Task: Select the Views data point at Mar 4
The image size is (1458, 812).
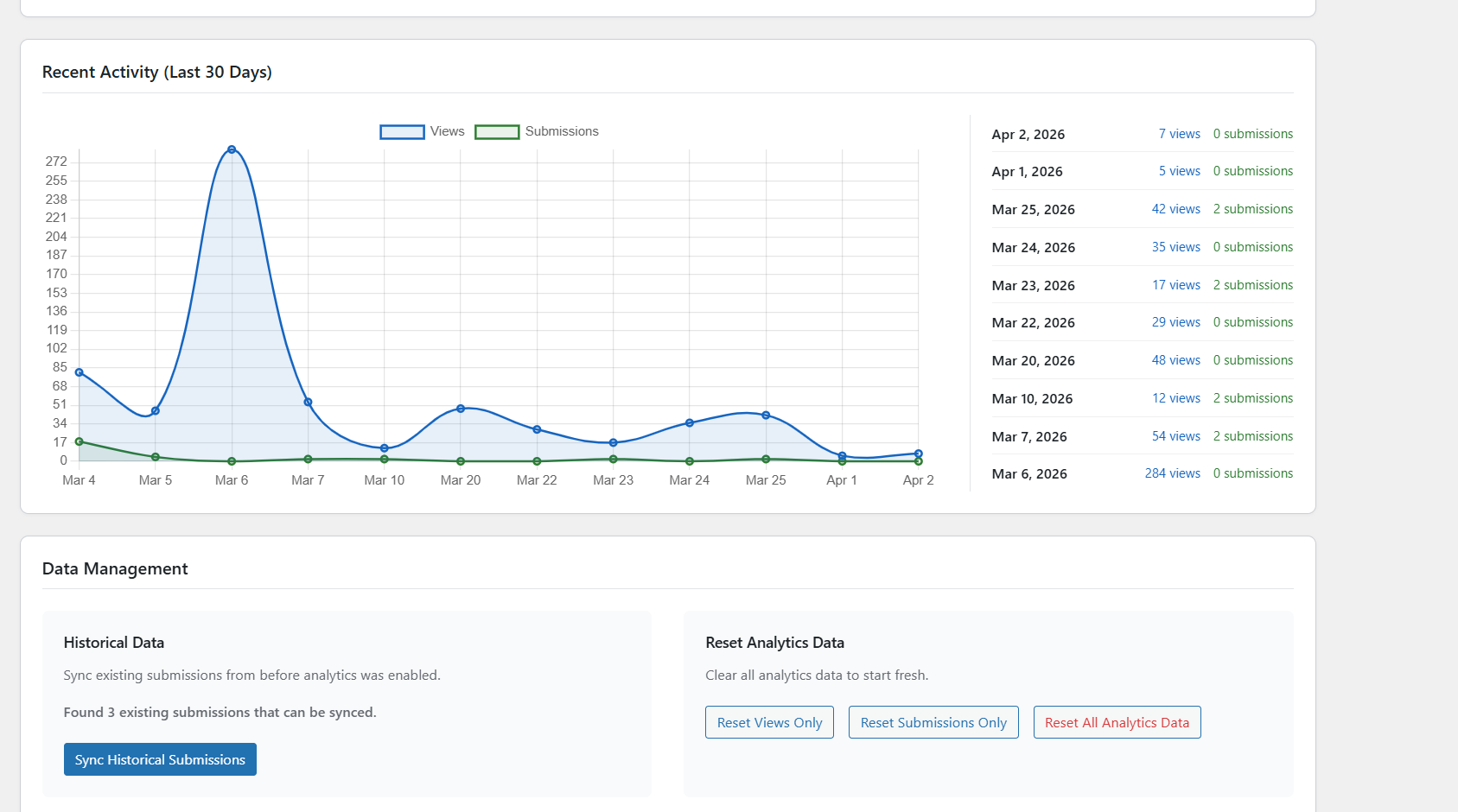Action: click(80, 372)
